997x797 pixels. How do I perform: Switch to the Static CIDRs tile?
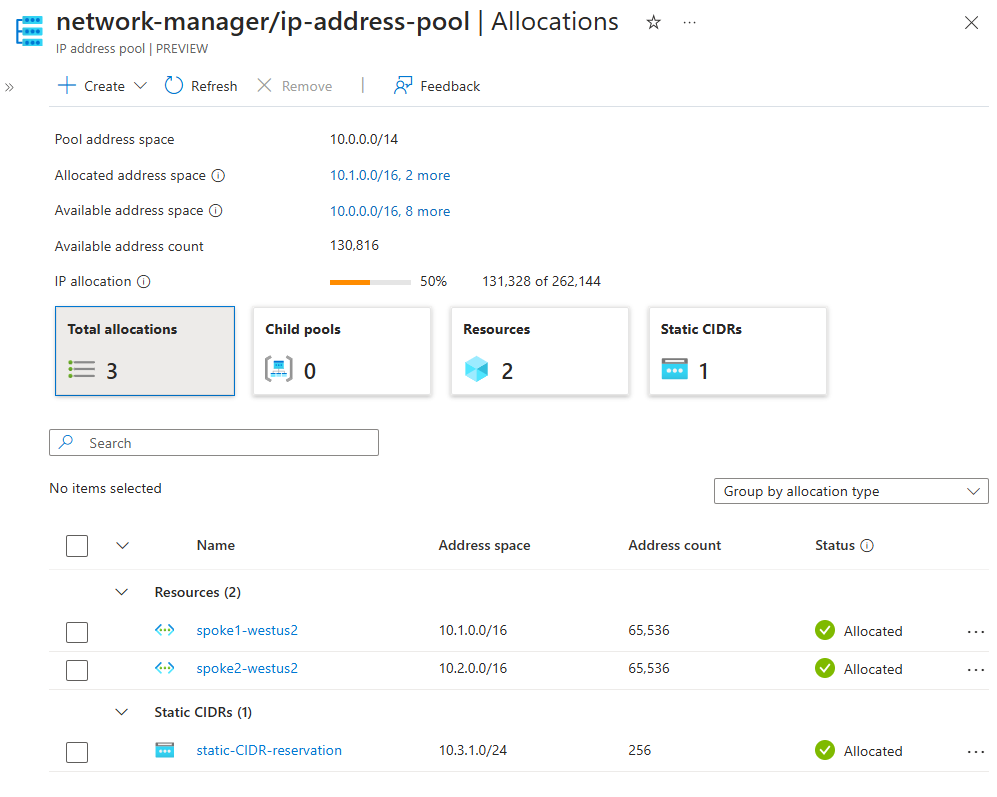click(x=738, y=351)
